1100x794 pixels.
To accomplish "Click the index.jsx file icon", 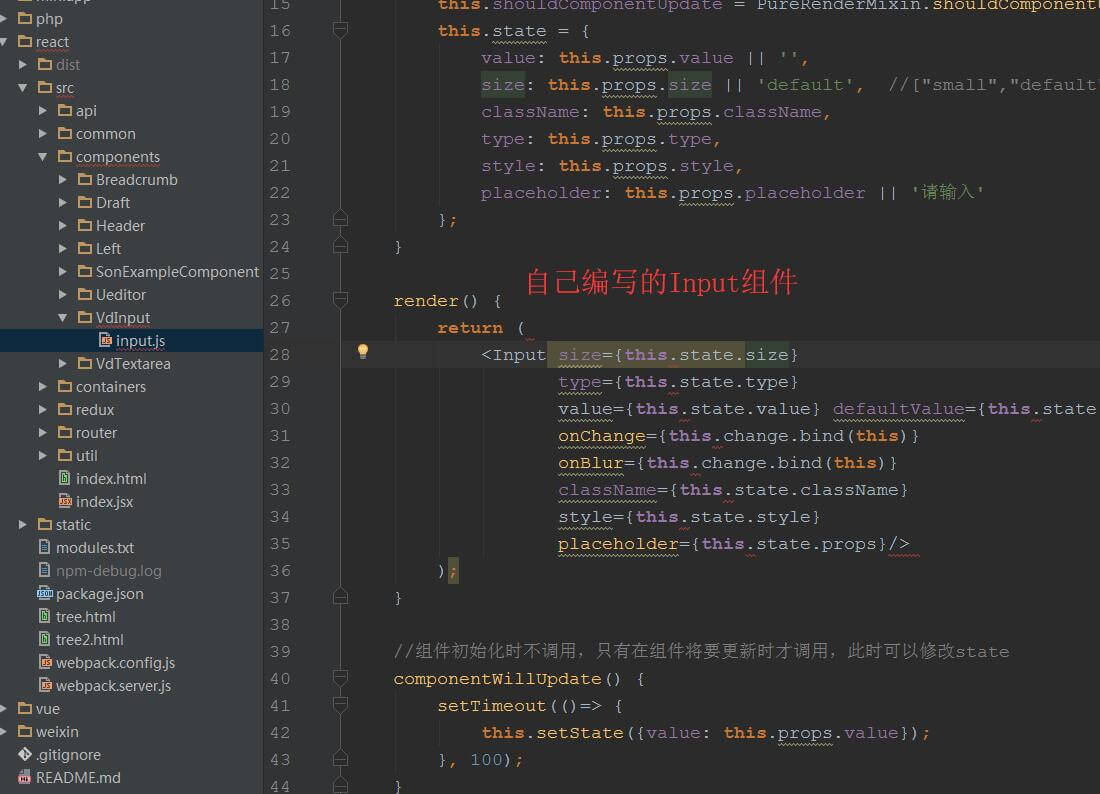I will tap(65, 502).
